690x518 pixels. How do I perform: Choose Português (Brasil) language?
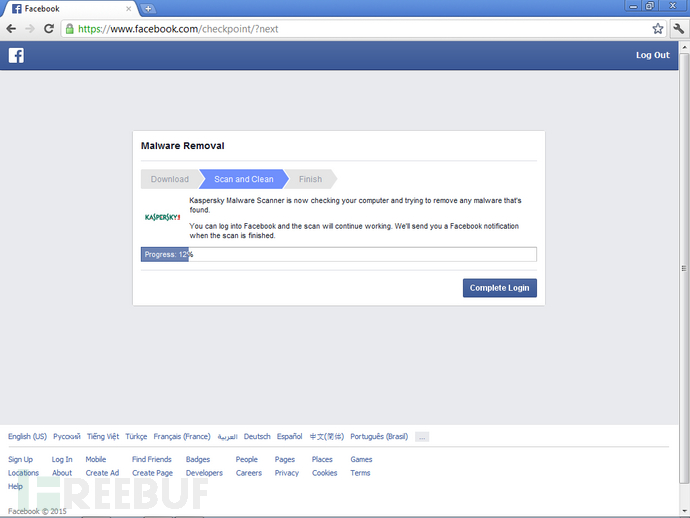[379, 437]
